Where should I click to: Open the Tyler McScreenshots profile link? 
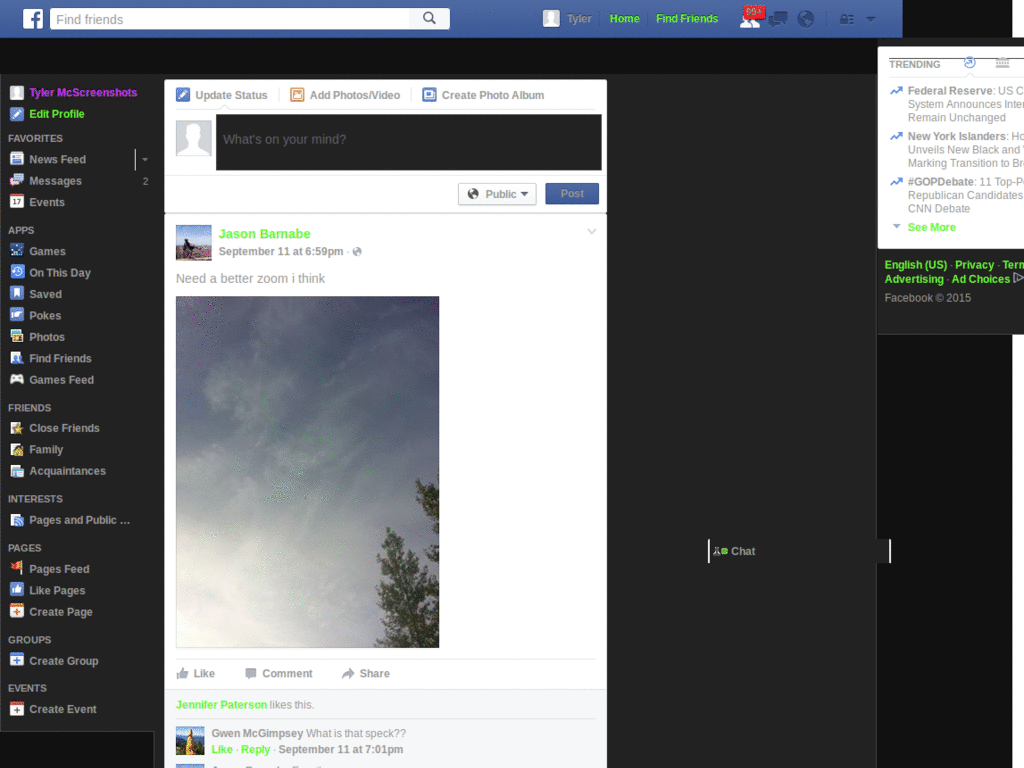83,93
